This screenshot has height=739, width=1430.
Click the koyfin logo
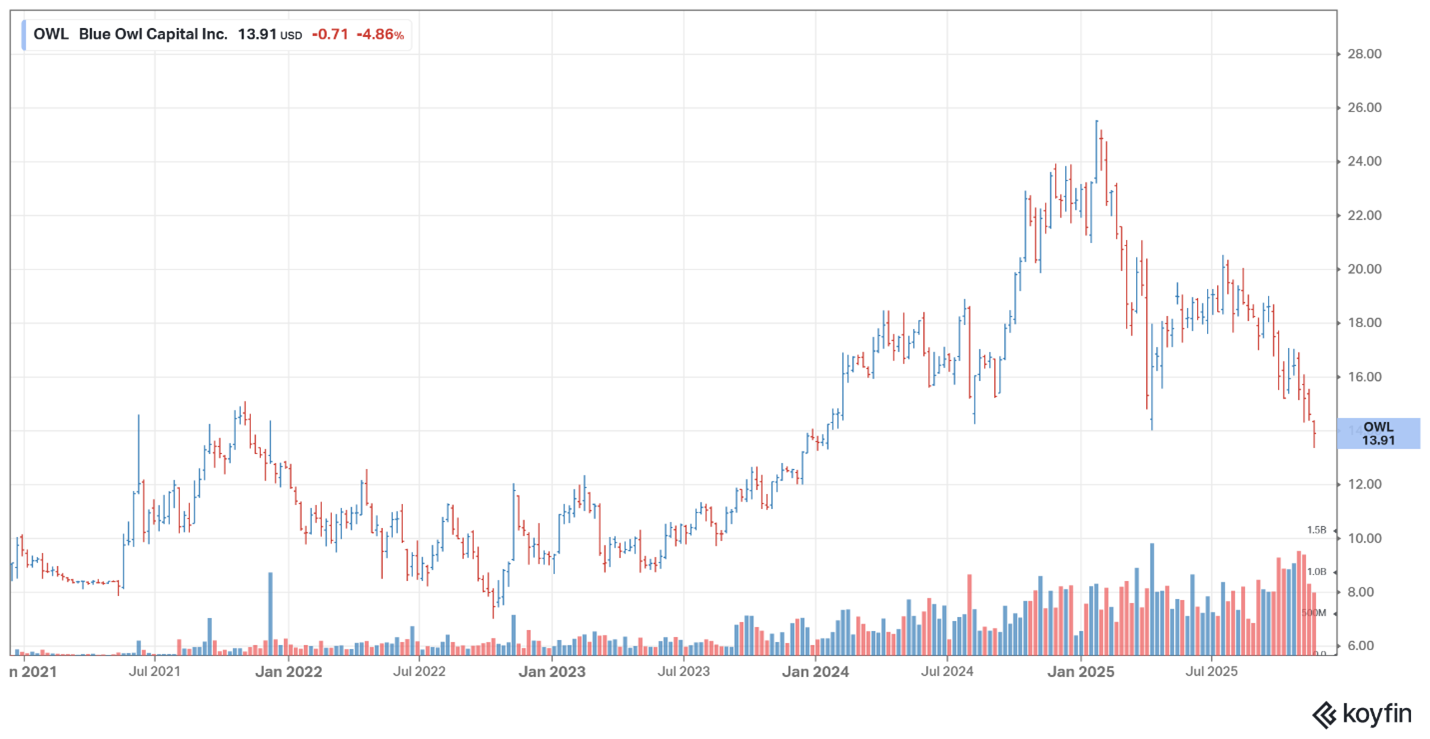(x=1361, y=714)
